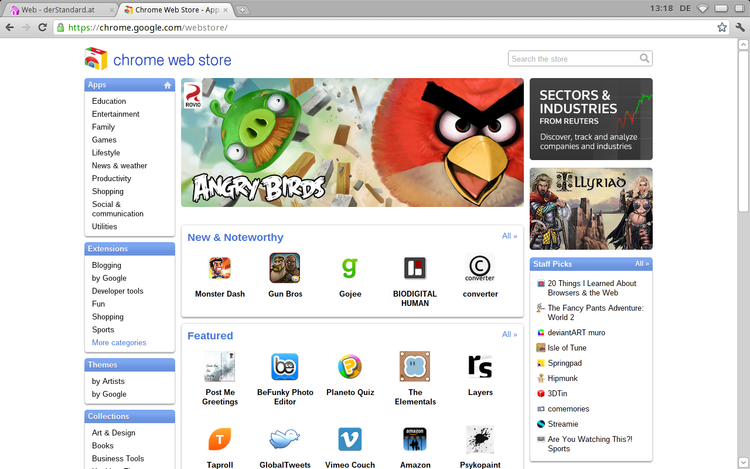The image size is (750, 469).
Task: Open the Angry Birds banner
Action: pyautogui.click(x=352, y=142)
